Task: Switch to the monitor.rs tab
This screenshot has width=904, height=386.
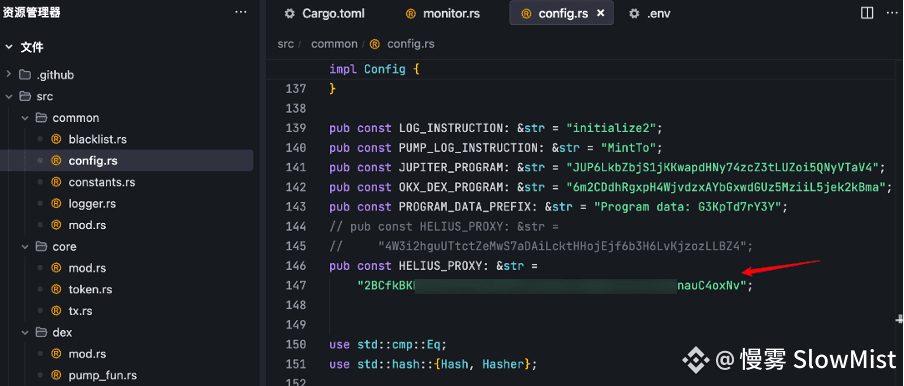Action: tap(442, 13)
